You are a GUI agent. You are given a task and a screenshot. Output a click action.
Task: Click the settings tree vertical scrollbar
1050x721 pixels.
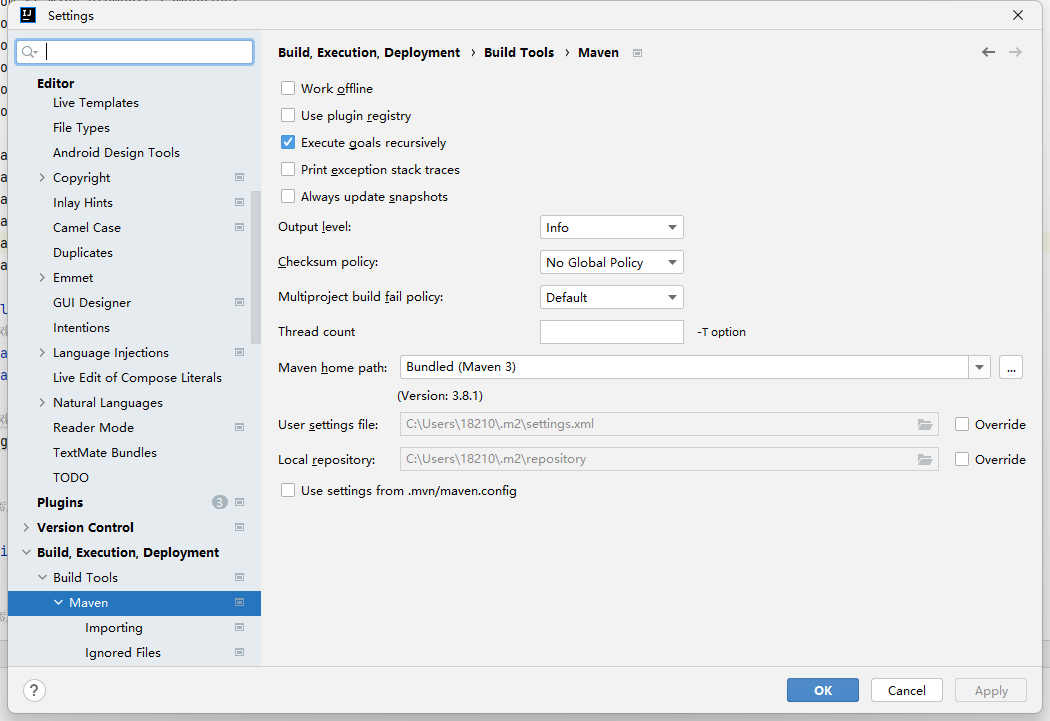(255, 268)
